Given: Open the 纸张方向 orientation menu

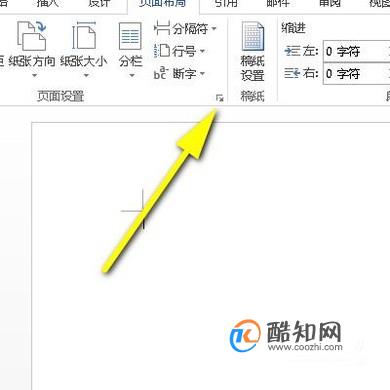Looking at the screenshot, I should tap(32, 49).
